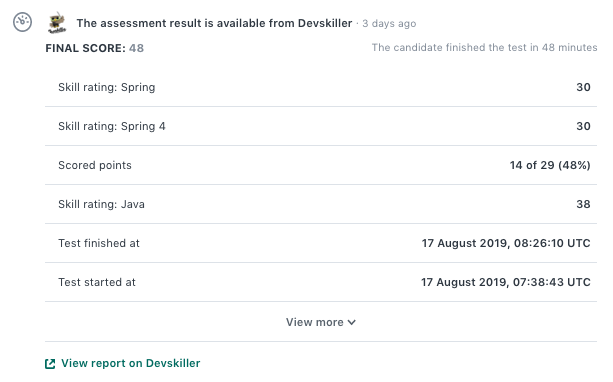Click the 3 days ago timestamp
Screen dimensions: 613x382
pos(389,24)
